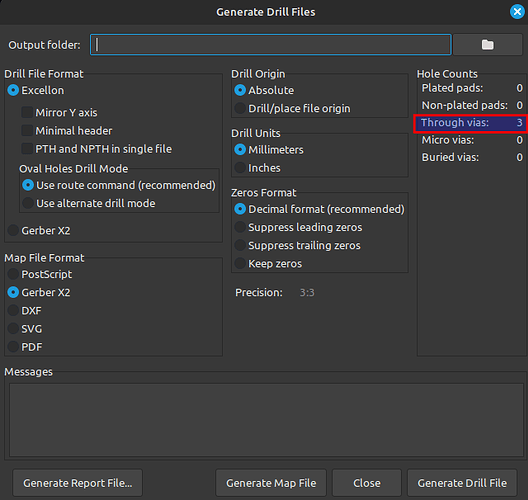Click the Generate Report File button
Viewport: 528px width, 500px height.
pyautogui.click(x=77, y=483)
